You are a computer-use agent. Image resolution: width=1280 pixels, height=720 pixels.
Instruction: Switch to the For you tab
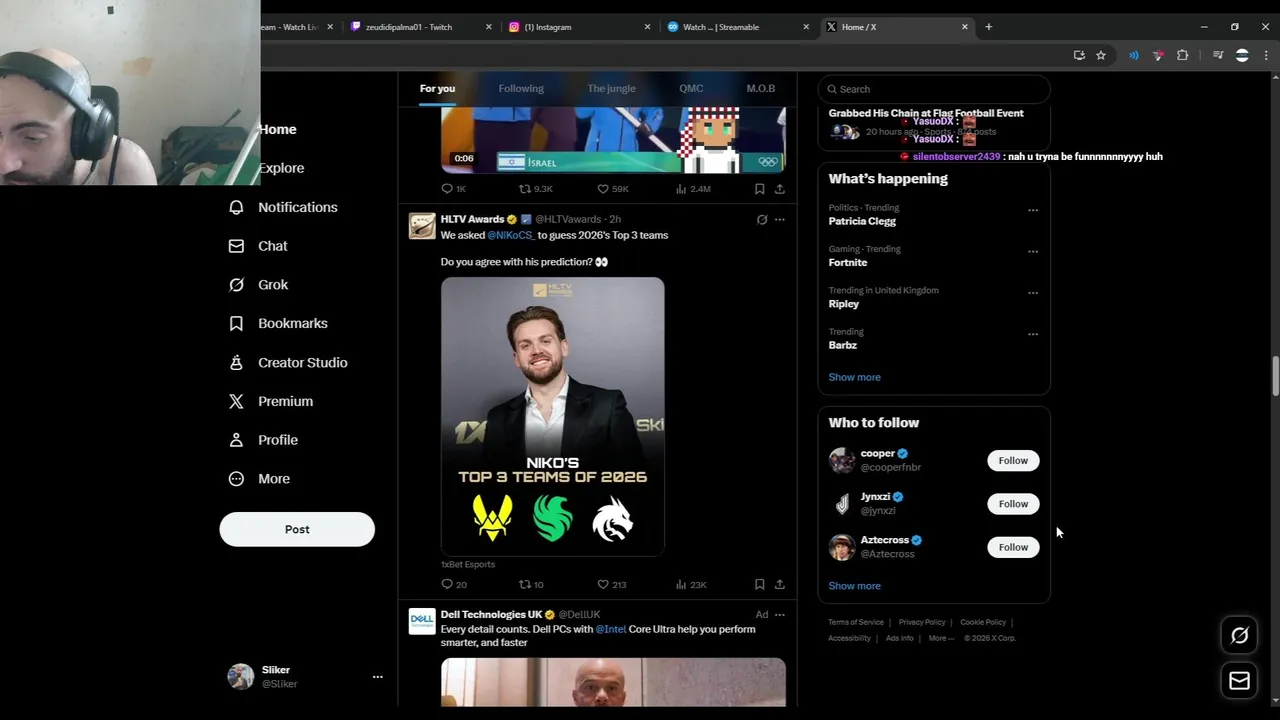coord(437,89)
